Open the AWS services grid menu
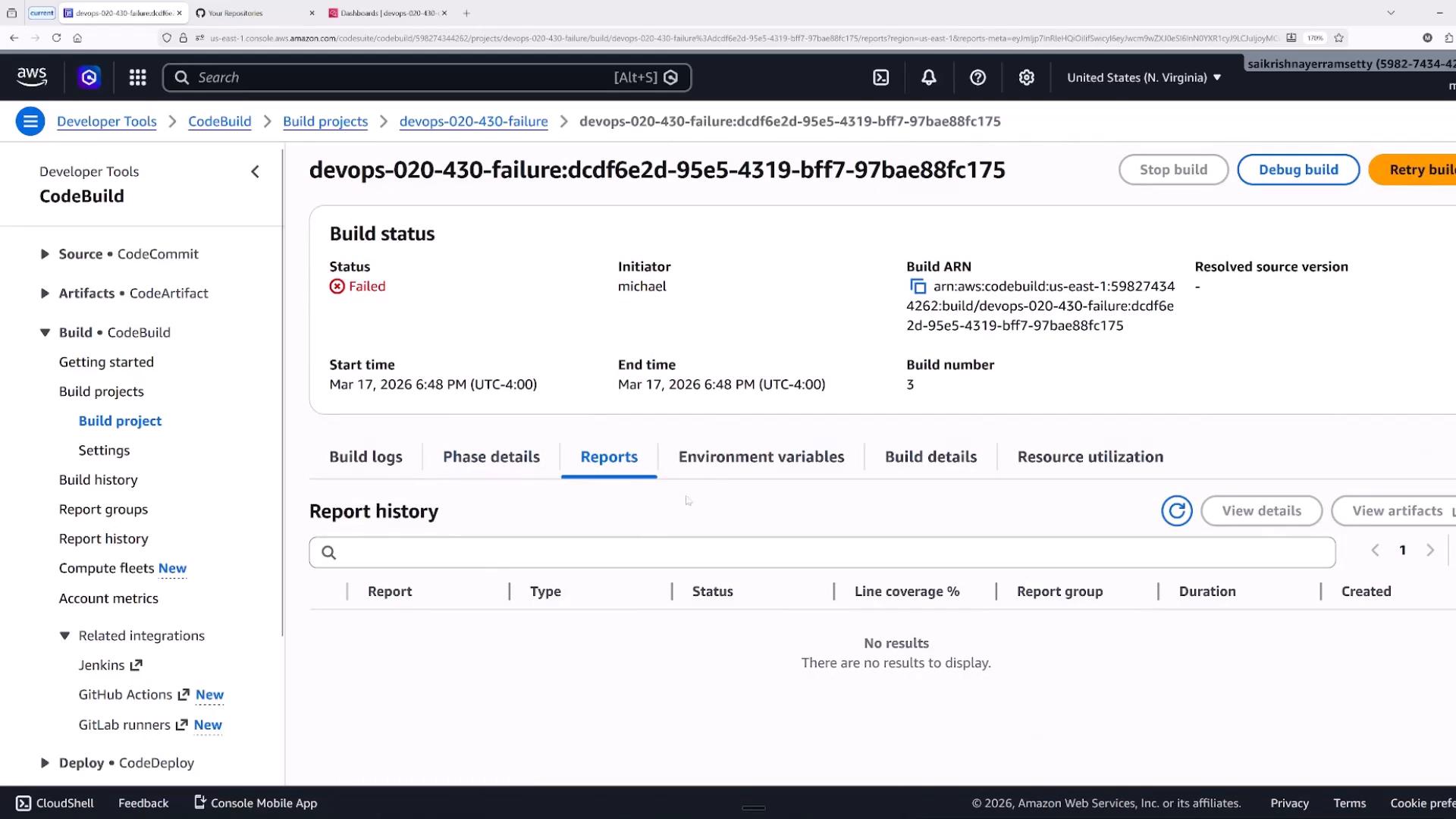 tap(137, 77)
